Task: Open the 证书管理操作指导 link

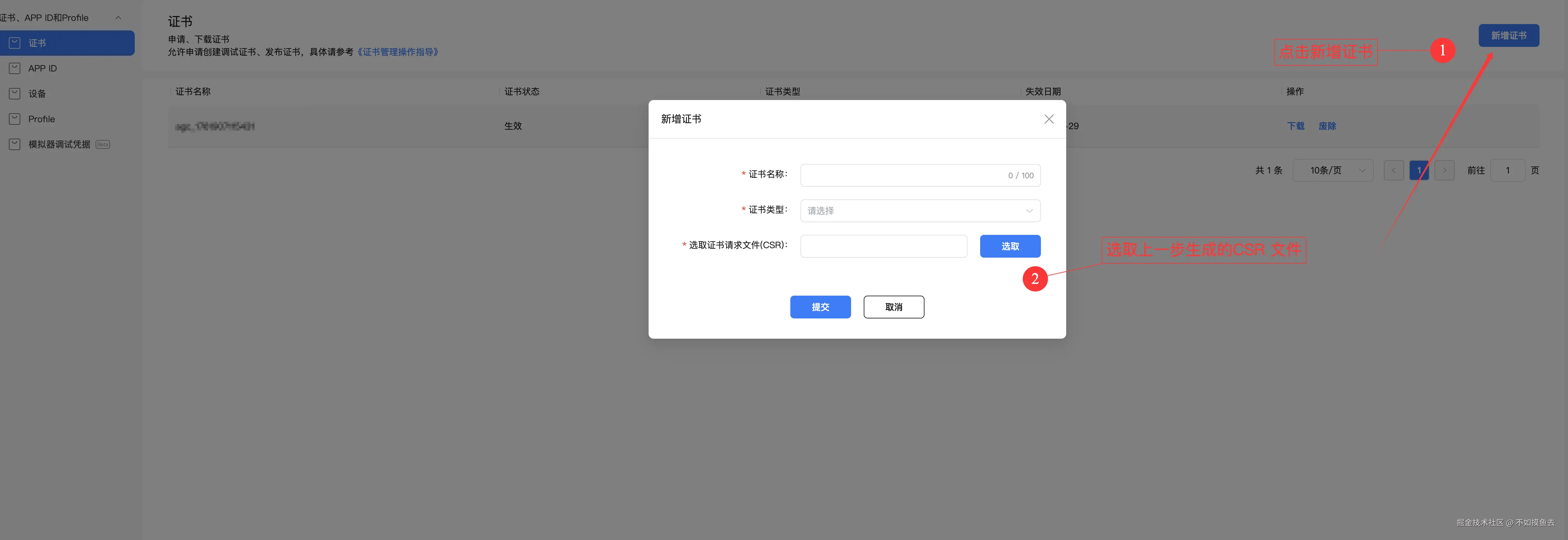Action: click(x=397, y=52)
